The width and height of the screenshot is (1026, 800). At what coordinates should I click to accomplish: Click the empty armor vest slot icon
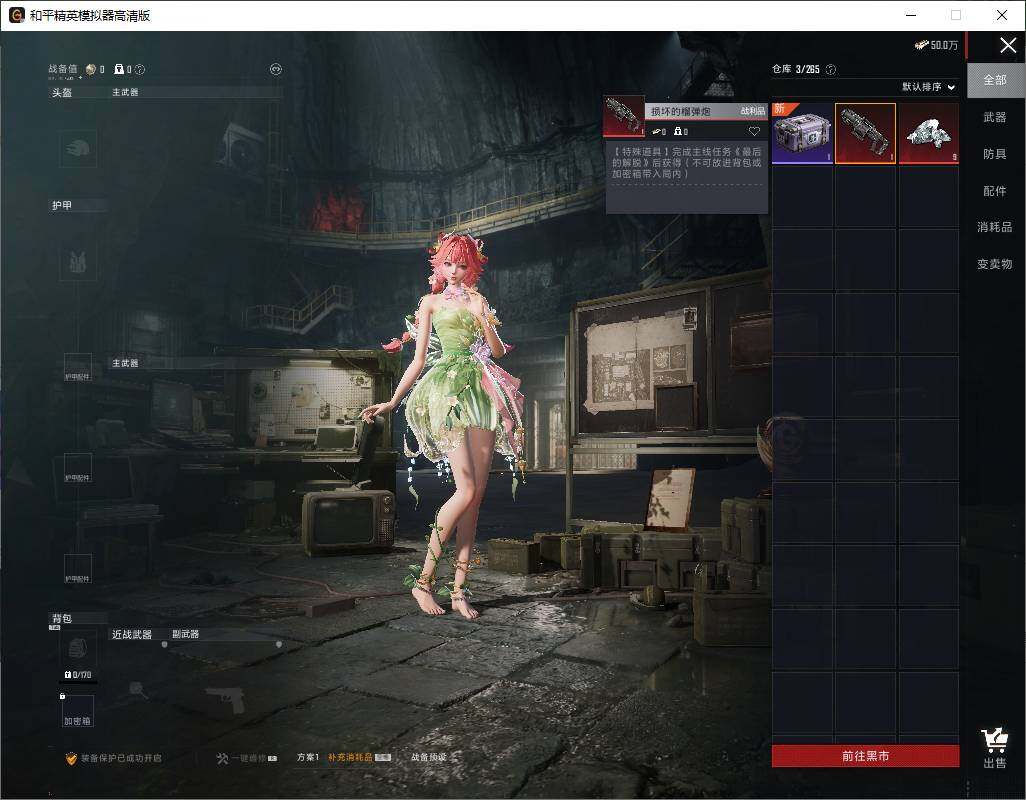(79, 262)
